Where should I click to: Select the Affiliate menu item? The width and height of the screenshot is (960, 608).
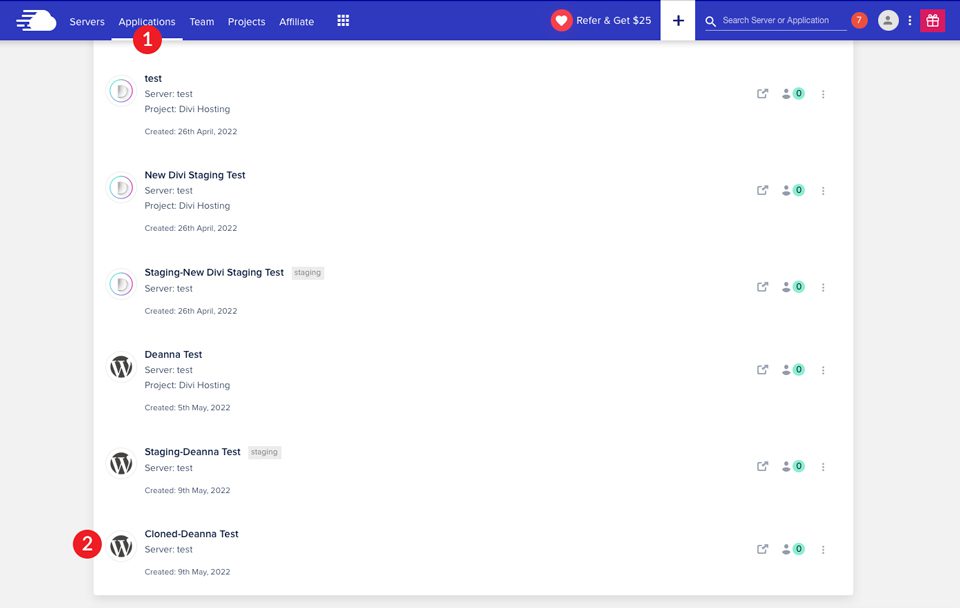click(x=296, y=21)
